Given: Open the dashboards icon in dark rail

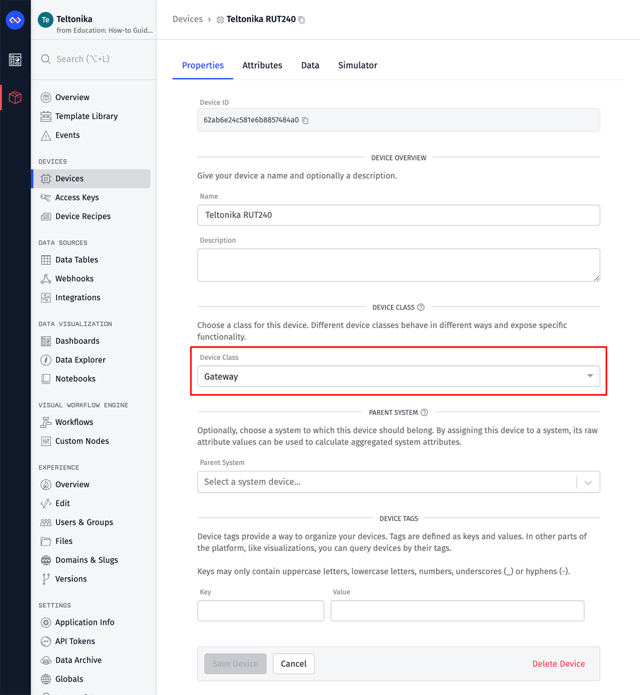Looking at the screenshot, I should (x=15, y=59).
